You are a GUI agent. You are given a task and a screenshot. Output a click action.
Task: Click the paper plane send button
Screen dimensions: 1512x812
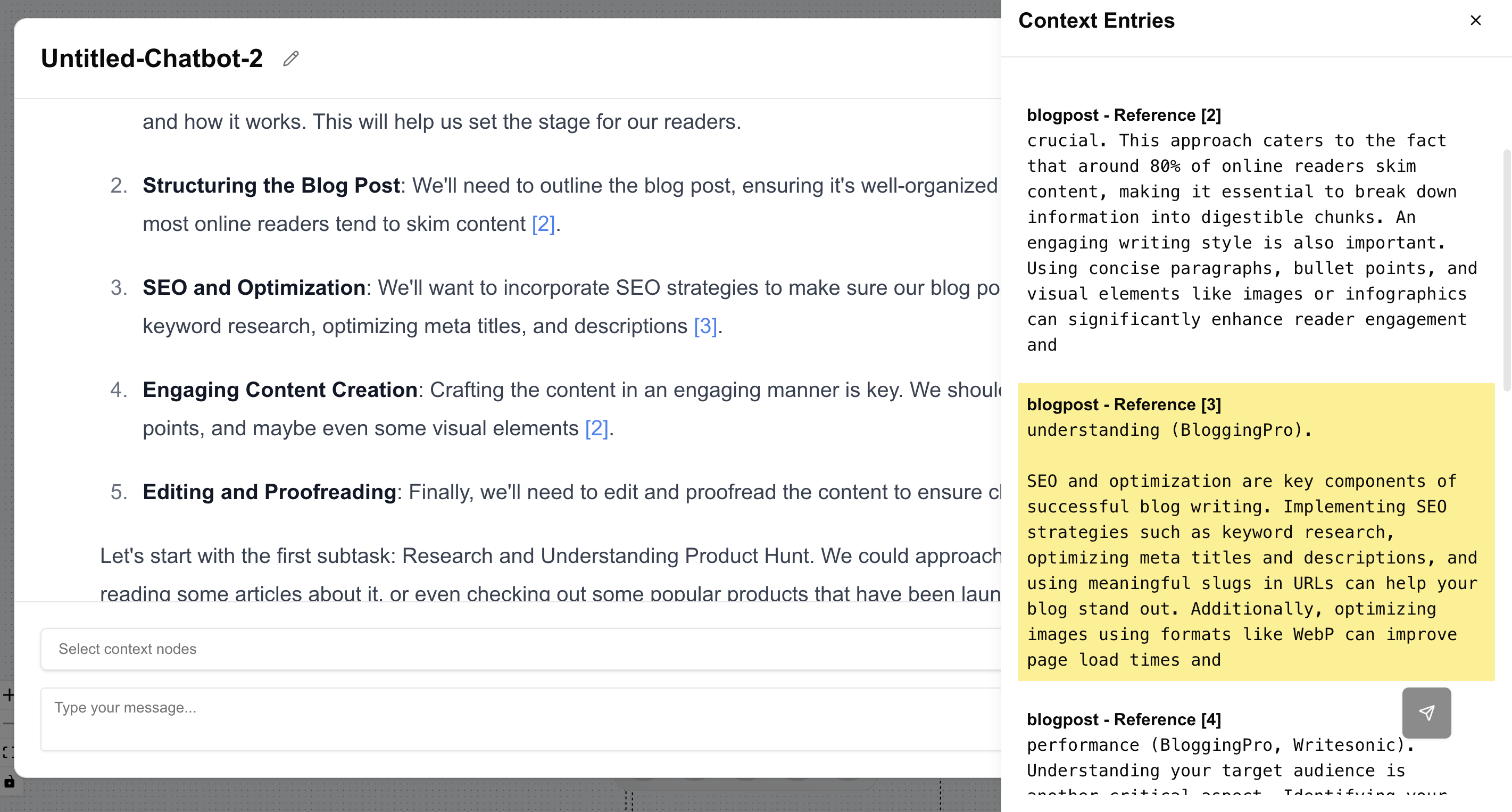tap(1426, 712)
